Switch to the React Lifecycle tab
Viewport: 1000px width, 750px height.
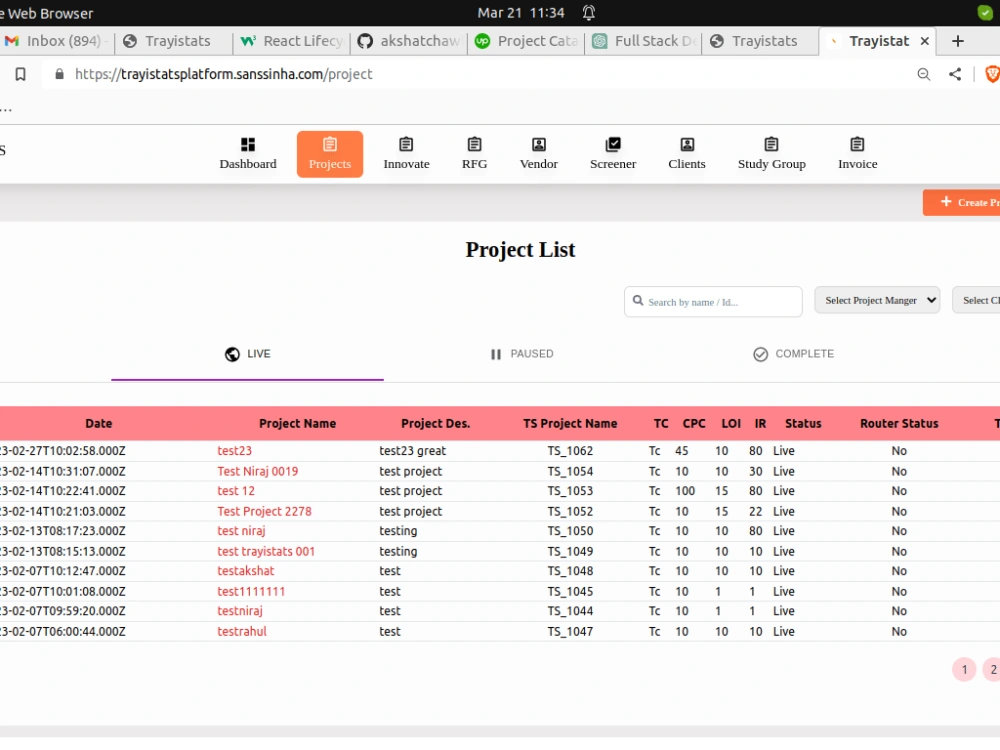[x=292, y=41]
